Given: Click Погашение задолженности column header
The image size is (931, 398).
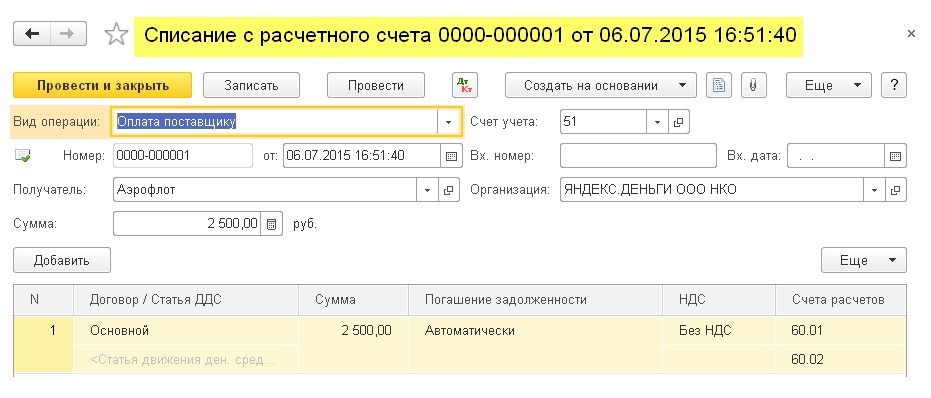Looking at the screenshot, I should (536, 300).
